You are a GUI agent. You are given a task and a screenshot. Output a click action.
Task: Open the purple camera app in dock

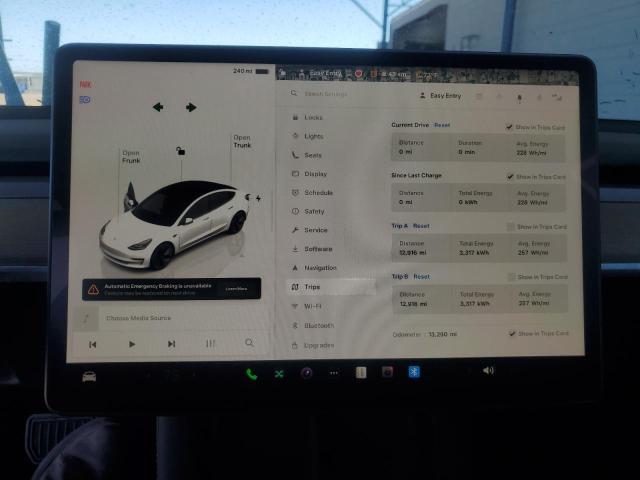coord(307,373)
